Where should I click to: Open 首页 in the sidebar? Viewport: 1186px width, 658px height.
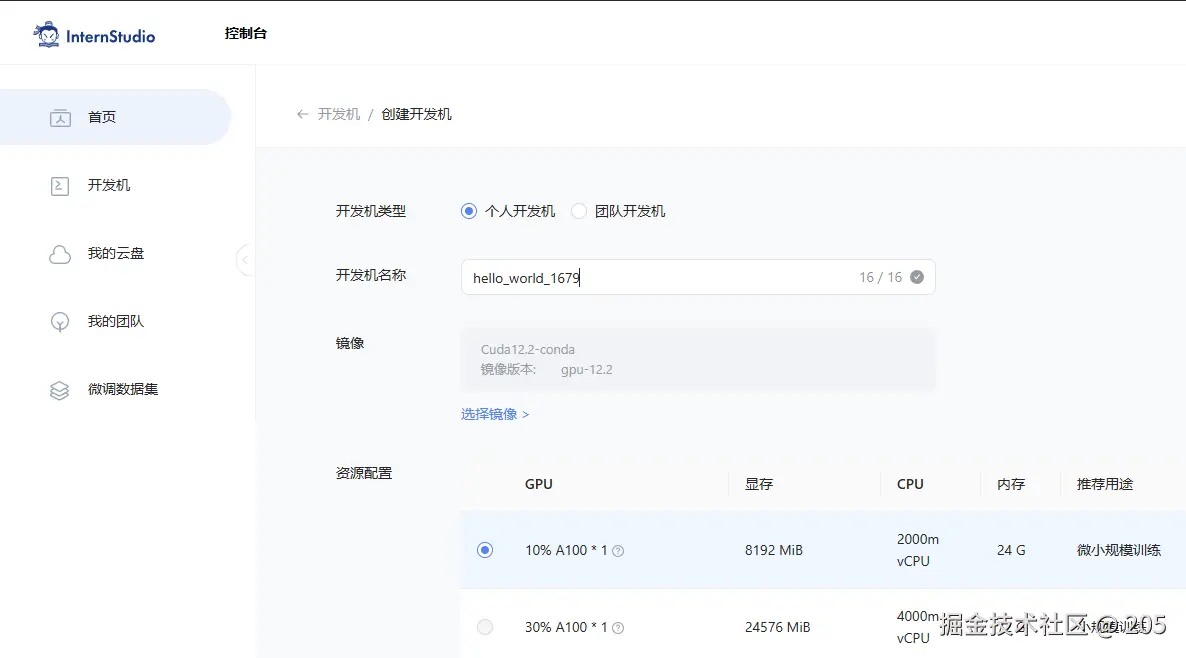[x=115, y=117]
